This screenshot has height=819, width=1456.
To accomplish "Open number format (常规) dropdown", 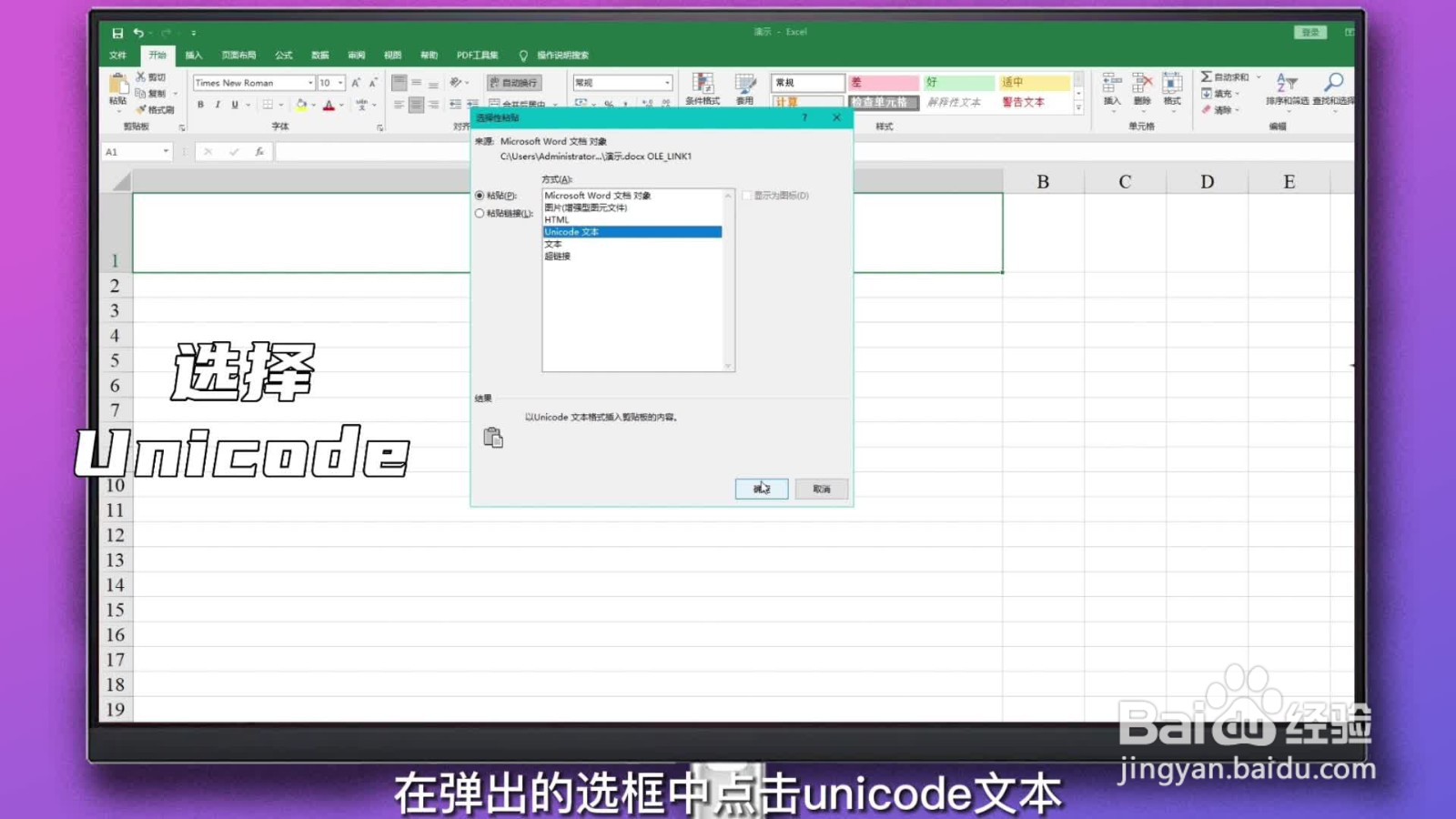I will (667, 83).
